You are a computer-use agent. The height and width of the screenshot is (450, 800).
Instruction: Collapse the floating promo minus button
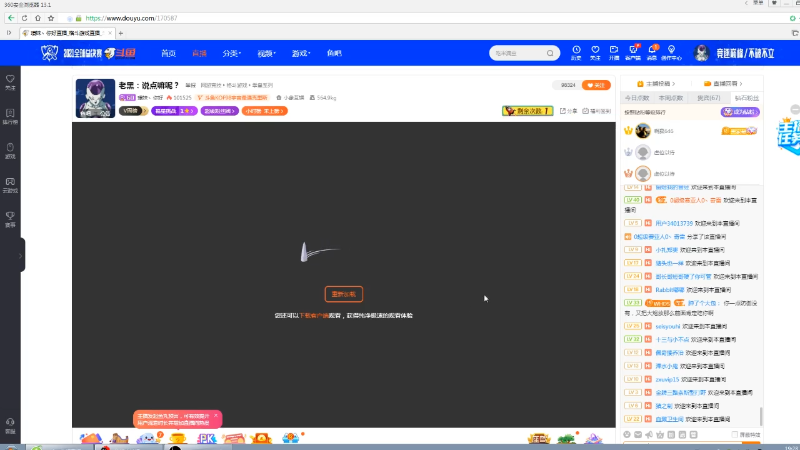tap(795, 110)
